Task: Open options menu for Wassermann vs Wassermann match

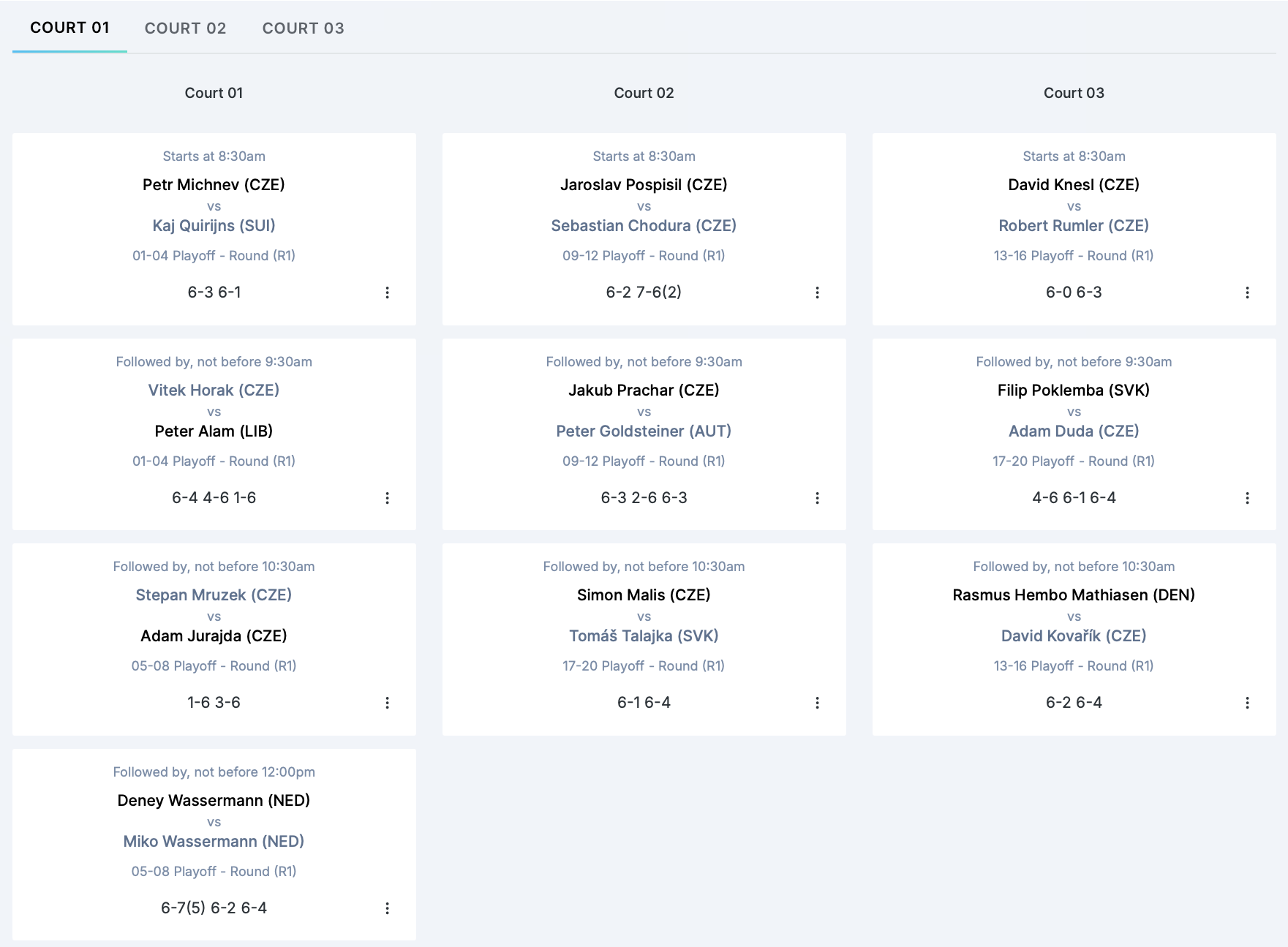Action: (x=387, y=908)
